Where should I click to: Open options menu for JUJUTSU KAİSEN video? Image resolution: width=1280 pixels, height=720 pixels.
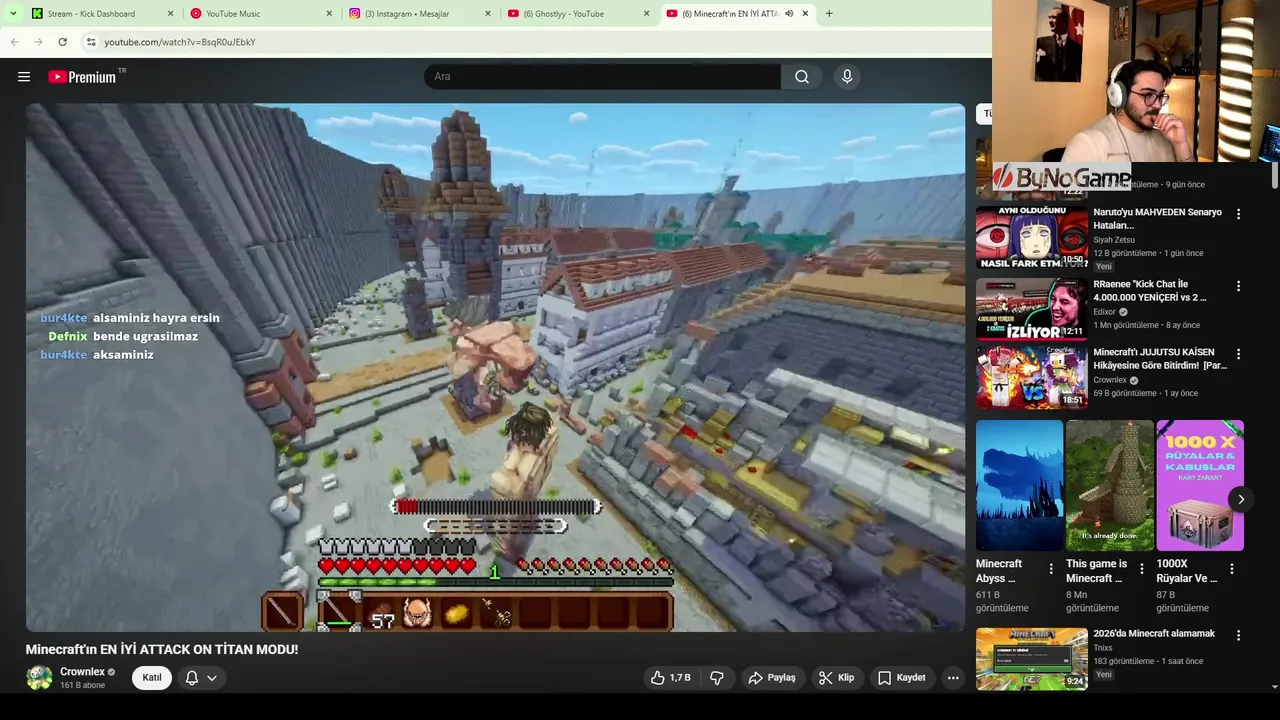point(1238,354)
